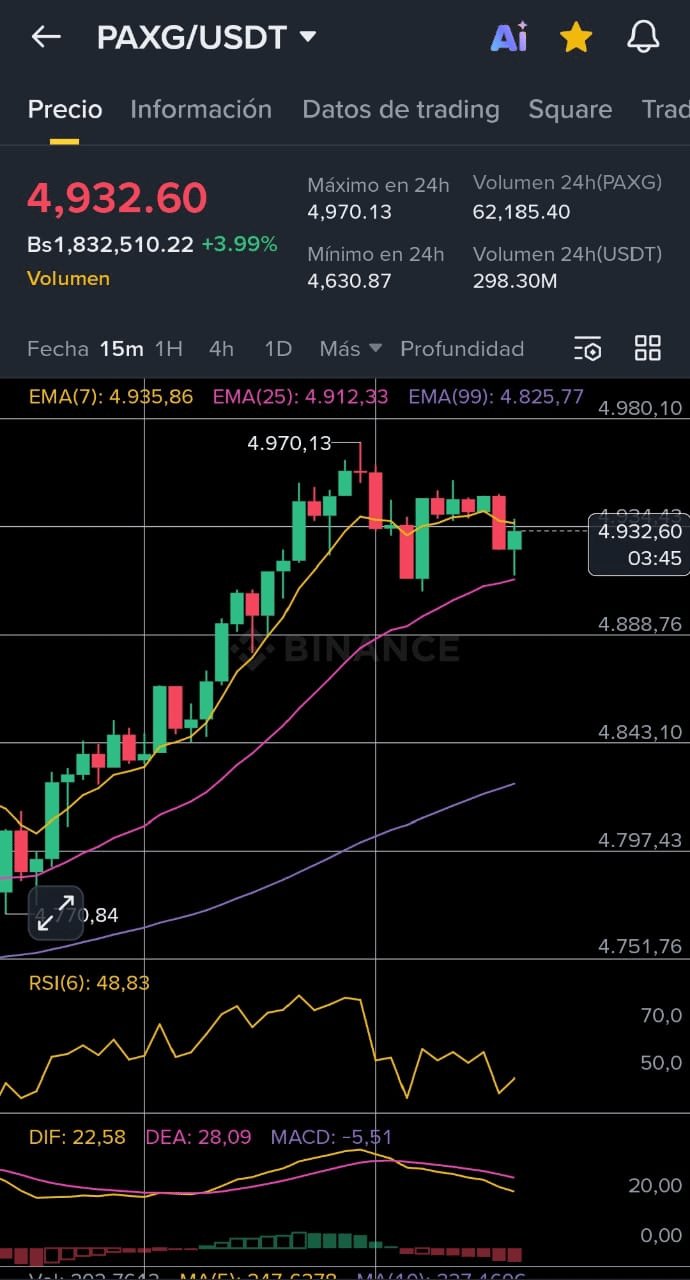Expand the Más timeframe dropdown
Viewport: 690px width, 1280px height.
click(x=351, y=348)
